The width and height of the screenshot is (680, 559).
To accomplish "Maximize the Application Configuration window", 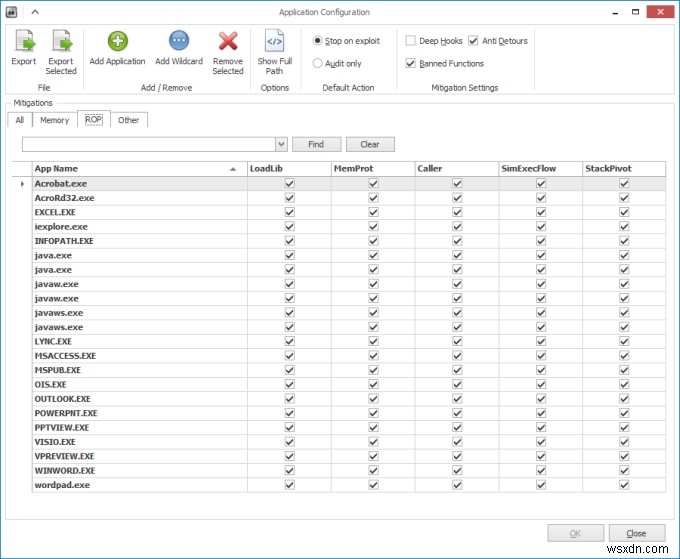I will pos(635,12).
